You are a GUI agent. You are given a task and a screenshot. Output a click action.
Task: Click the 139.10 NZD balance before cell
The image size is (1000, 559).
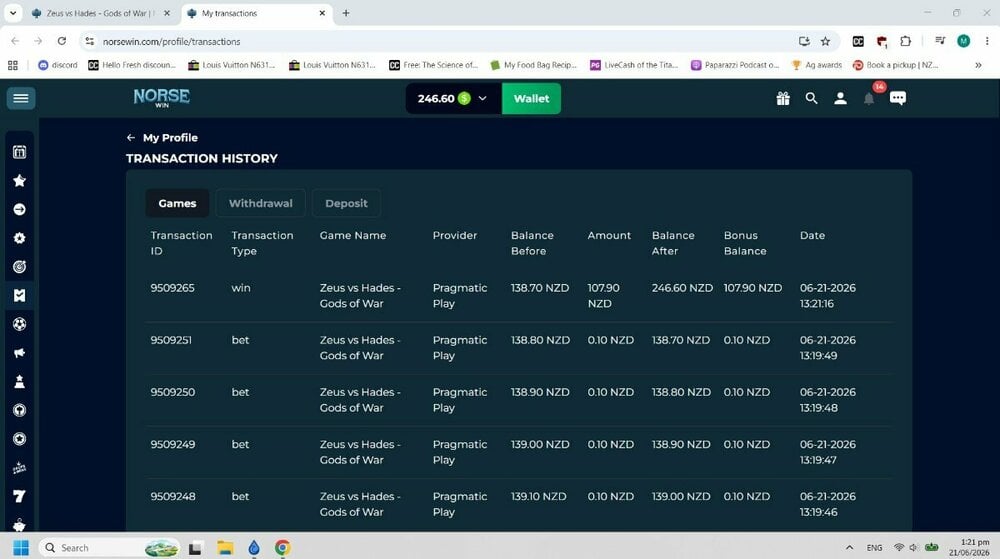pos(538,497)
